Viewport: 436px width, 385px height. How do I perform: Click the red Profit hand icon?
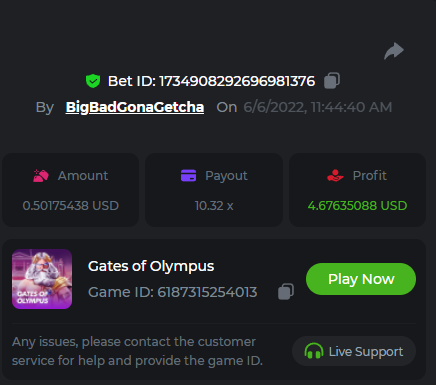tap(335, 175)
